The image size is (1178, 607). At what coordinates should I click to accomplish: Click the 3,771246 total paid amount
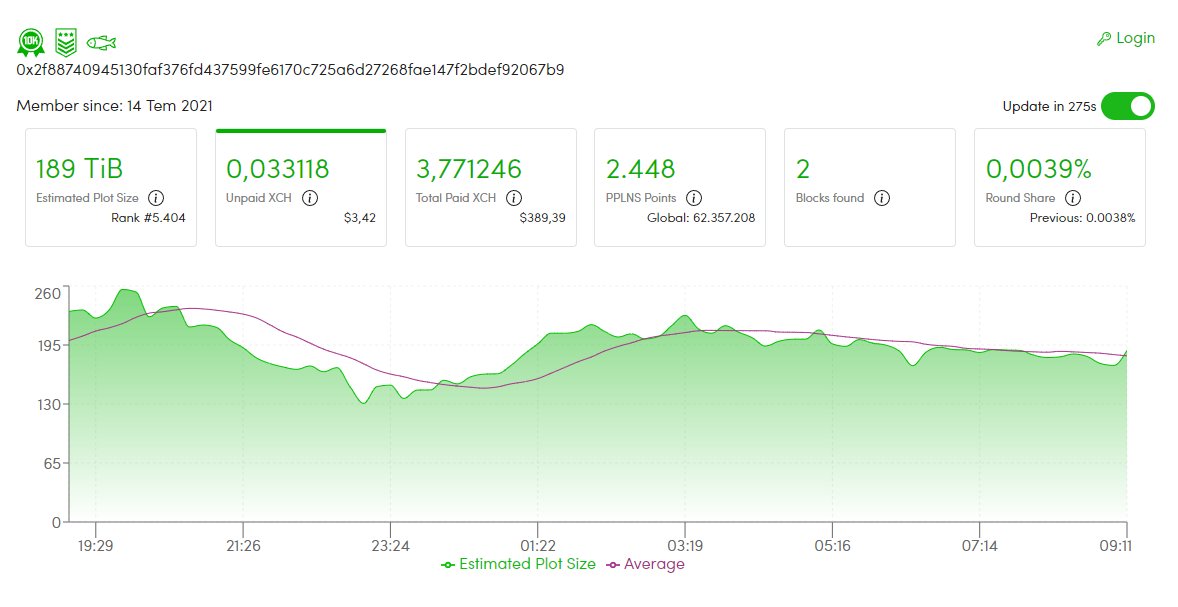[x=469, y=169]
